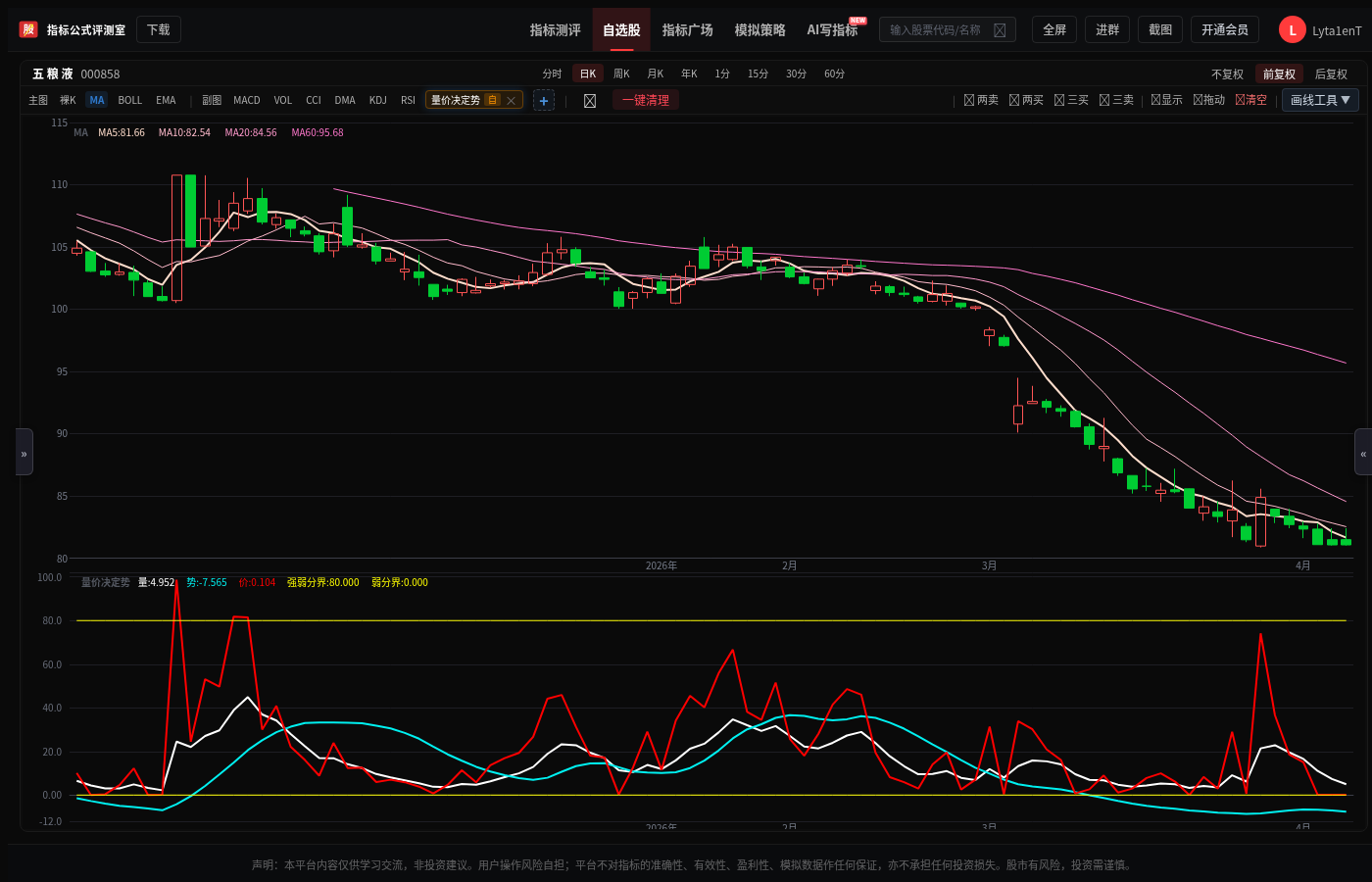Focus the stock code search field
The width and height of the screenshot is (1372, 882).
point(948,30)
